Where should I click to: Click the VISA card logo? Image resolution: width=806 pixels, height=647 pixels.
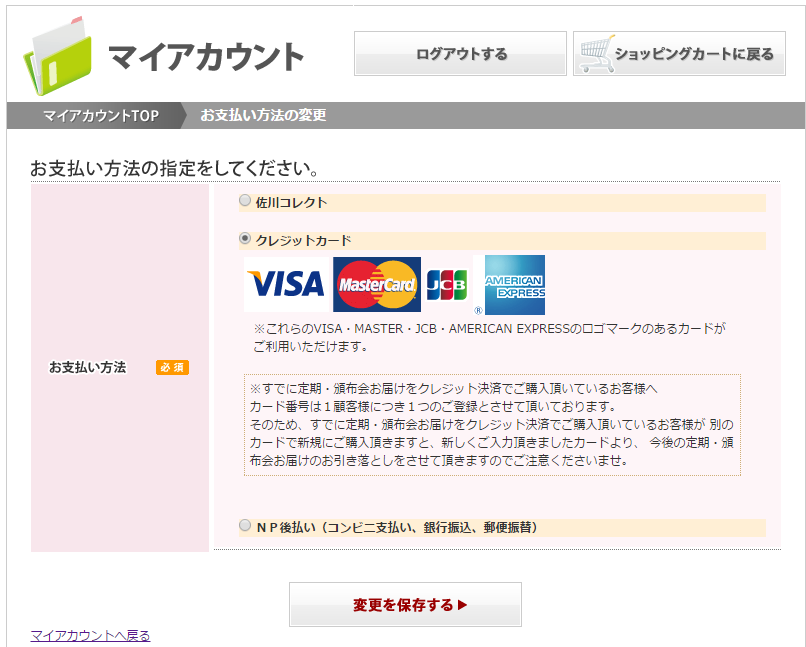pyautogui.click(x=286, y=284)
